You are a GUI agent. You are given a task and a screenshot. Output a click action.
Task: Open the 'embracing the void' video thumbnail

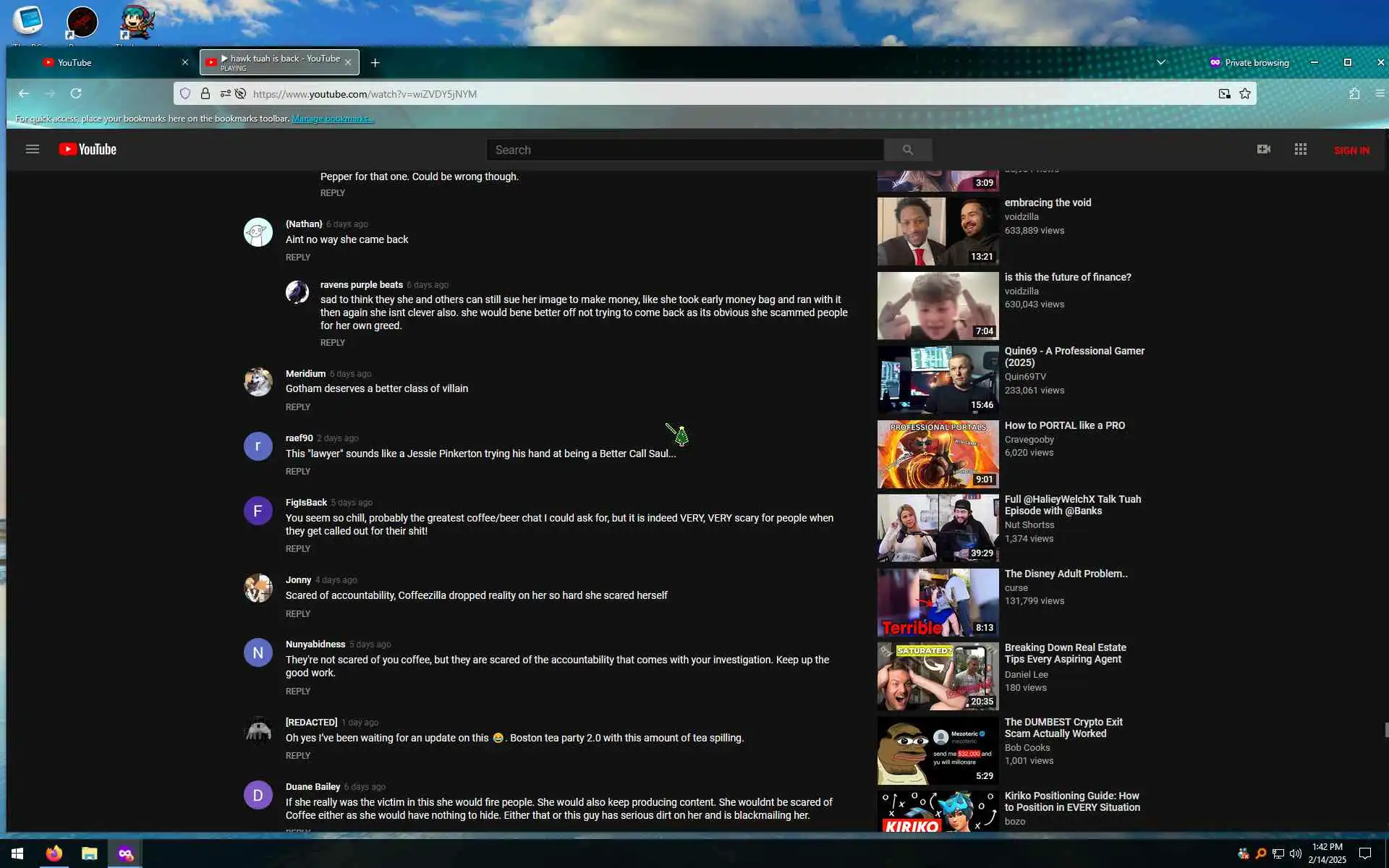coord(938,231)
